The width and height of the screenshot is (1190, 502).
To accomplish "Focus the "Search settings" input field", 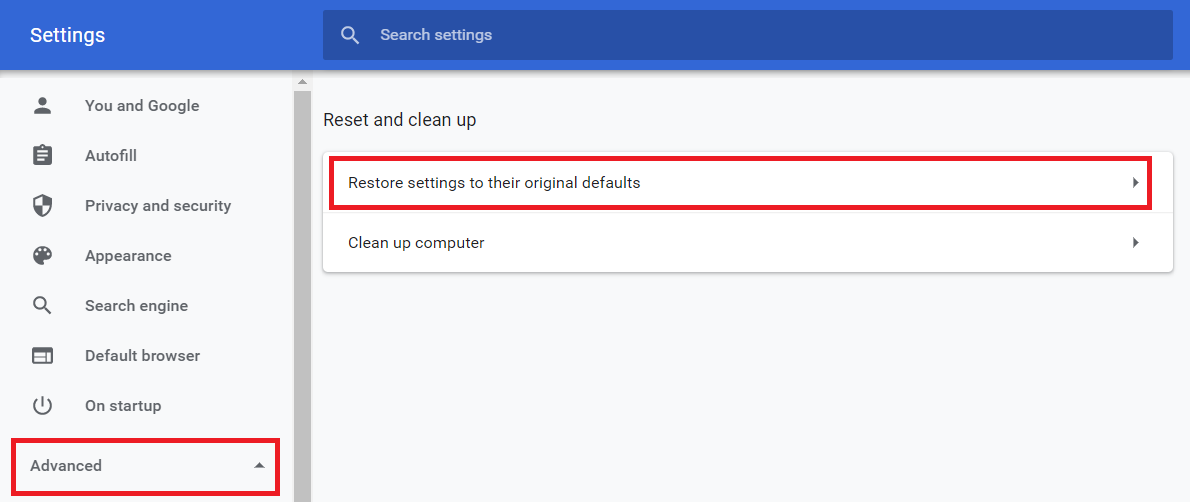I will (760, 35).
